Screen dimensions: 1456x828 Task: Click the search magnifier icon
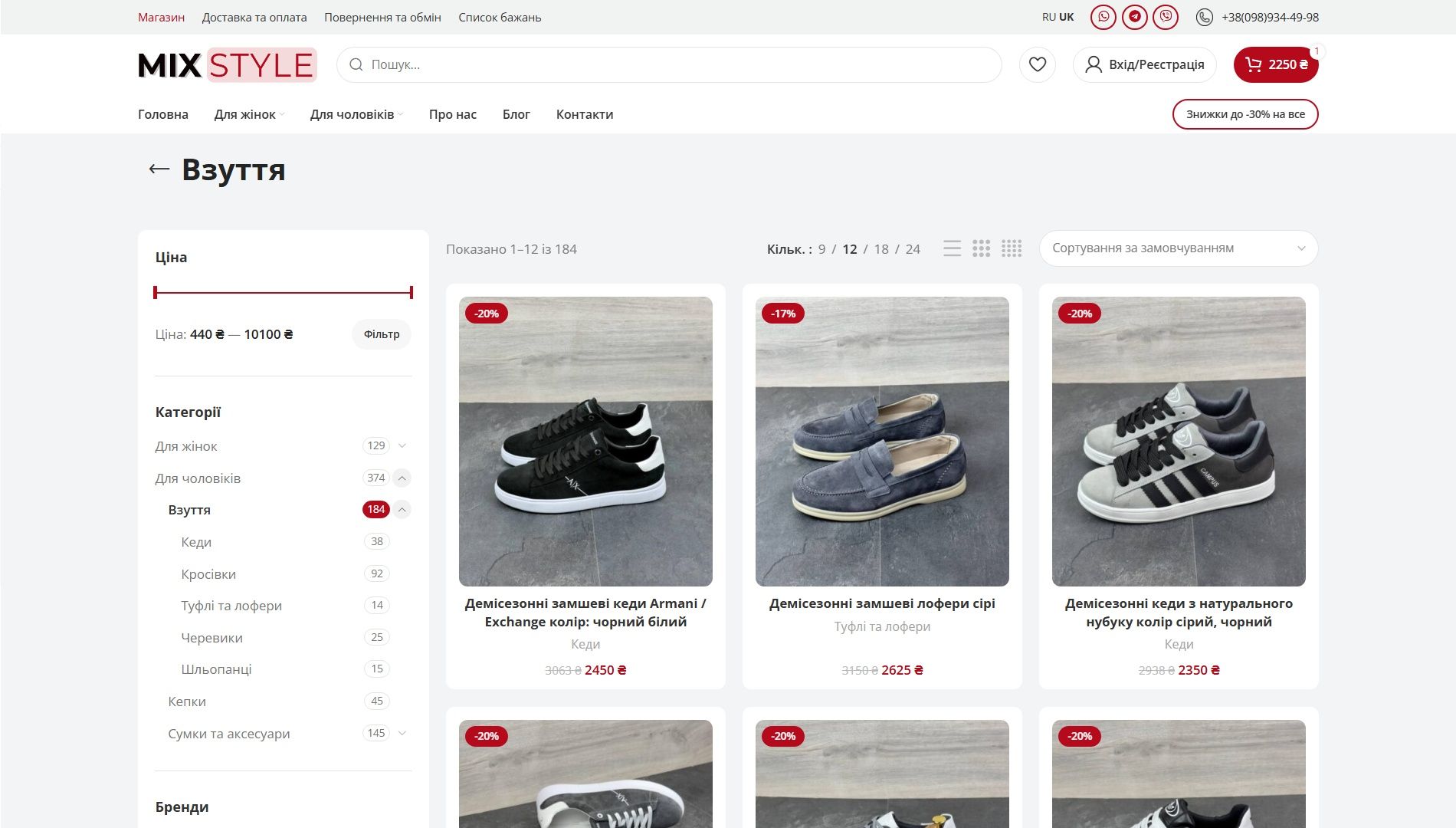pyautogui.click(x=356, y=65)
